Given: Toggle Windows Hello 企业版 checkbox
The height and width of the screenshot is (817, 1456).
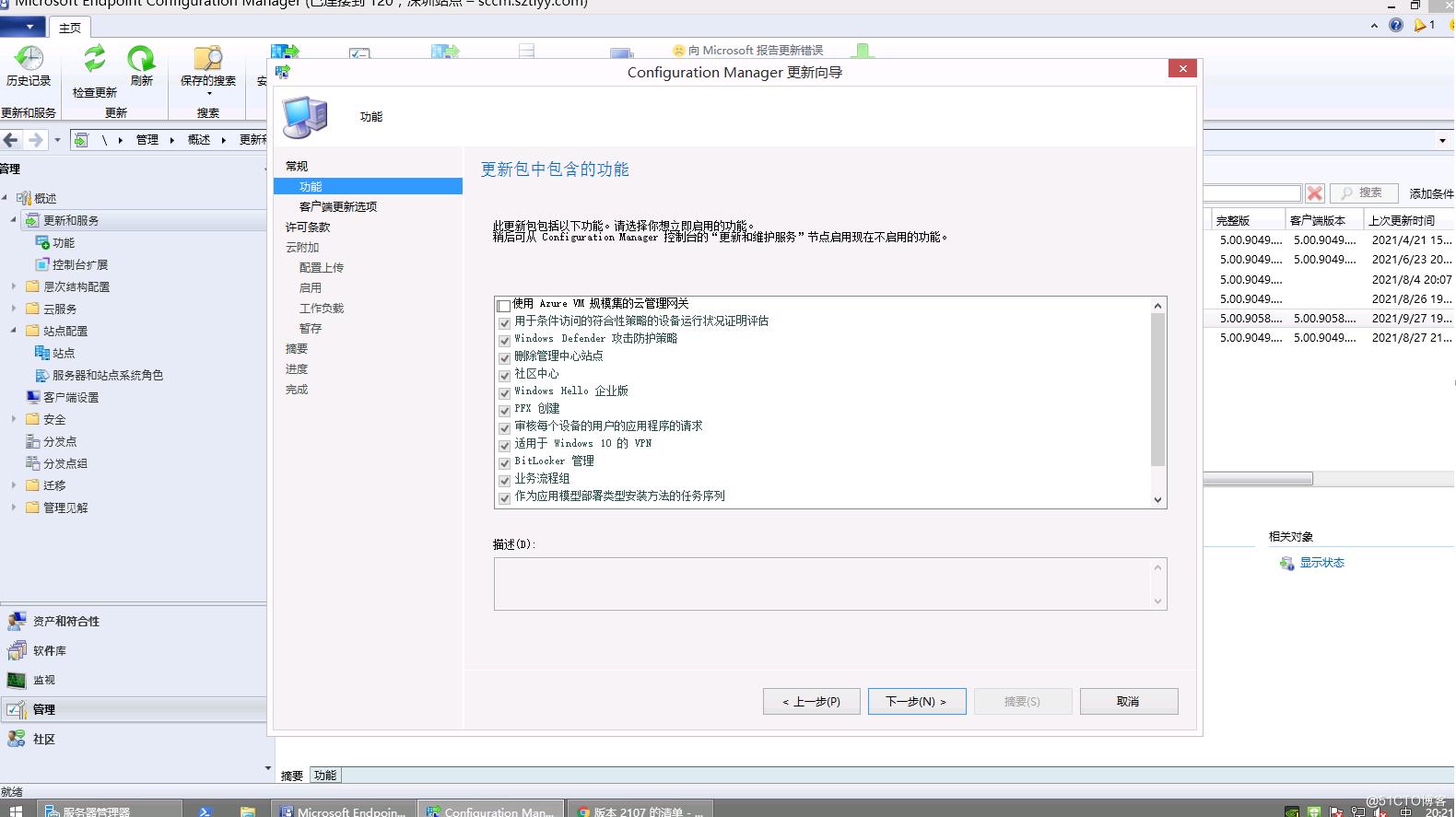Looking at the screenshot, I should (x=504, y=392).
